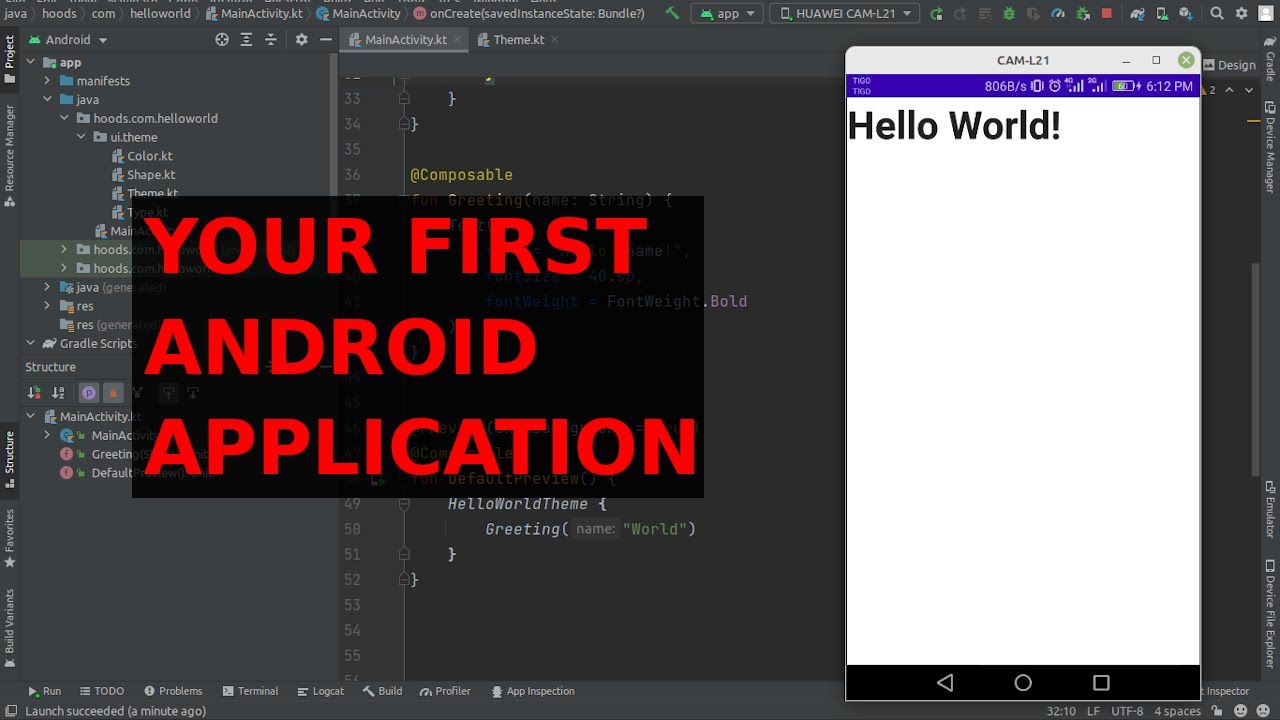The height and width of the screenshot is (720, 1280).
Task: Click the user account avatar icon
Action: click(1266, 13)
